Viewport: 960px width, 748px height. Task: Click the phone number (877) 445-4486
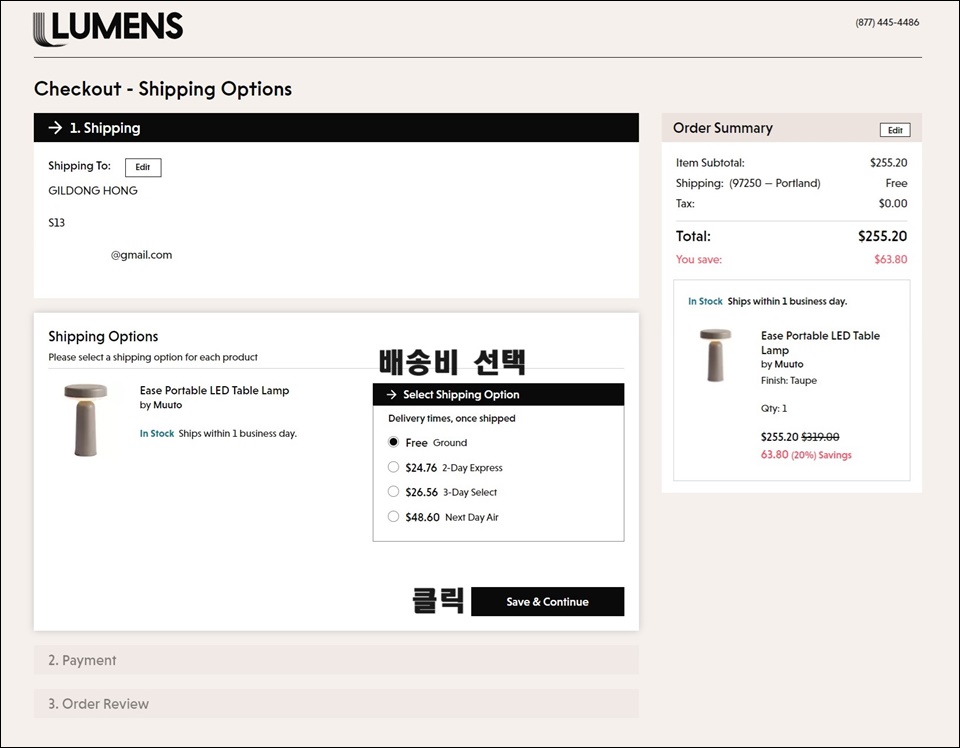click(x=887, y=23)
